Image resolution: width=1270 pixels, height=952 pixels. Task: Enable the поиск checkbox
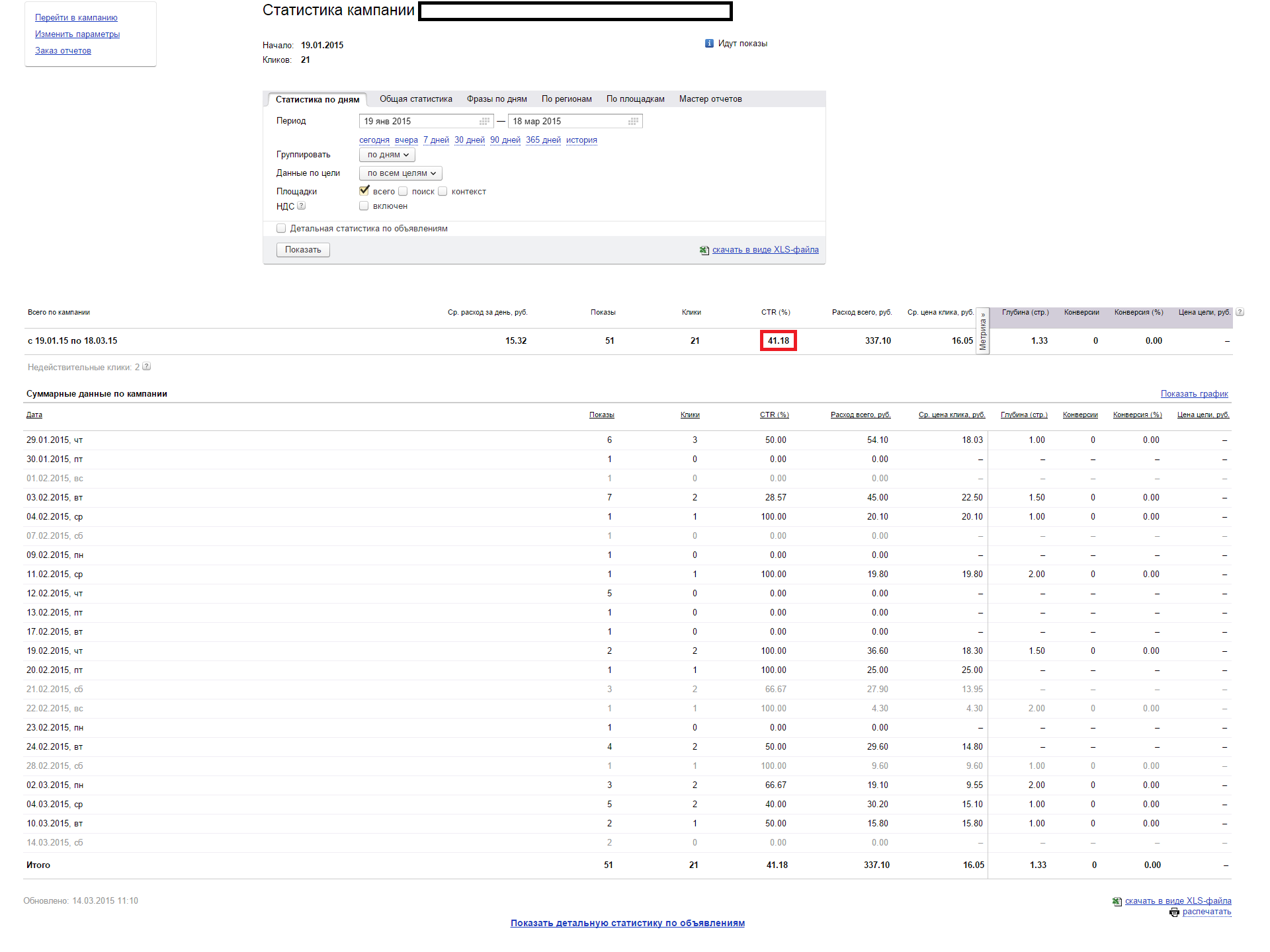pyautogui.click(x=403, y=191)
